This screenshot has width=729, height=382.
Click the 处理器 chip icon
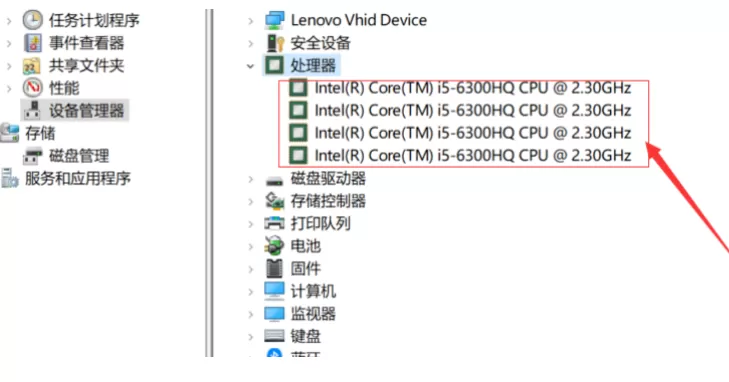(274, 65)
